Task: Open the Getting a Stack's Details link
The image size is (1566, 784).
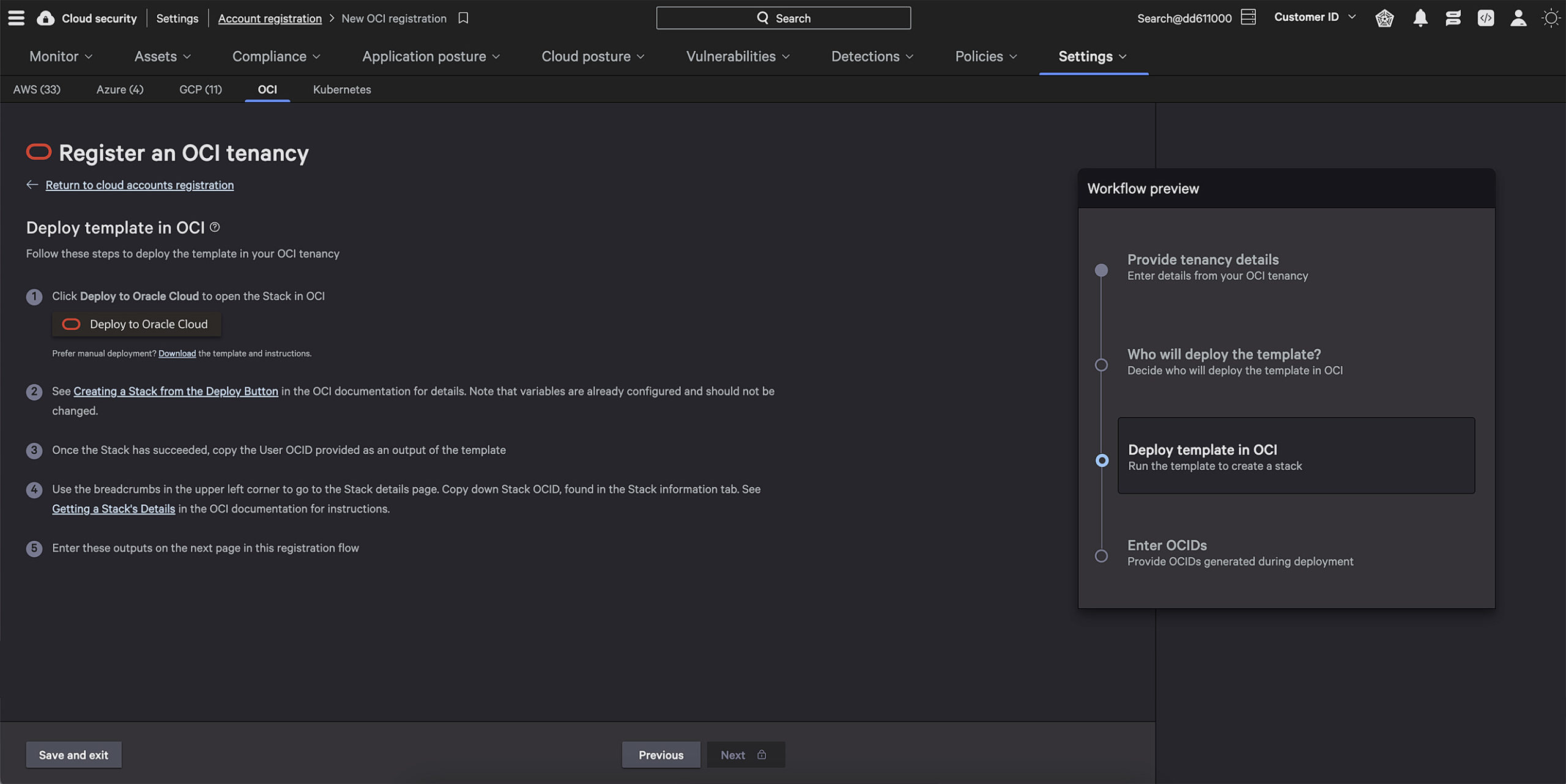Action: (x=113, y=509)
